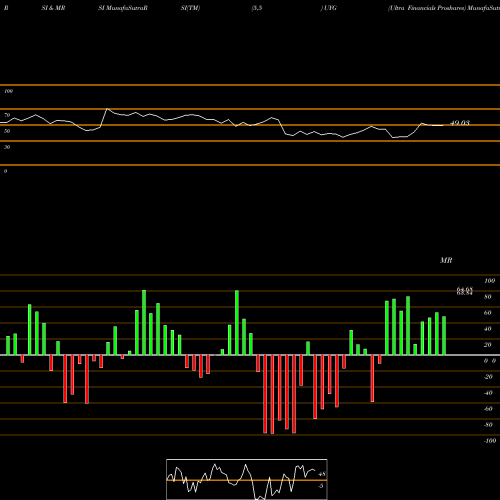Viewport: 500px width, 500px height.
Task: Click the 100 label on MR axis
Action: tap(490, 281)
